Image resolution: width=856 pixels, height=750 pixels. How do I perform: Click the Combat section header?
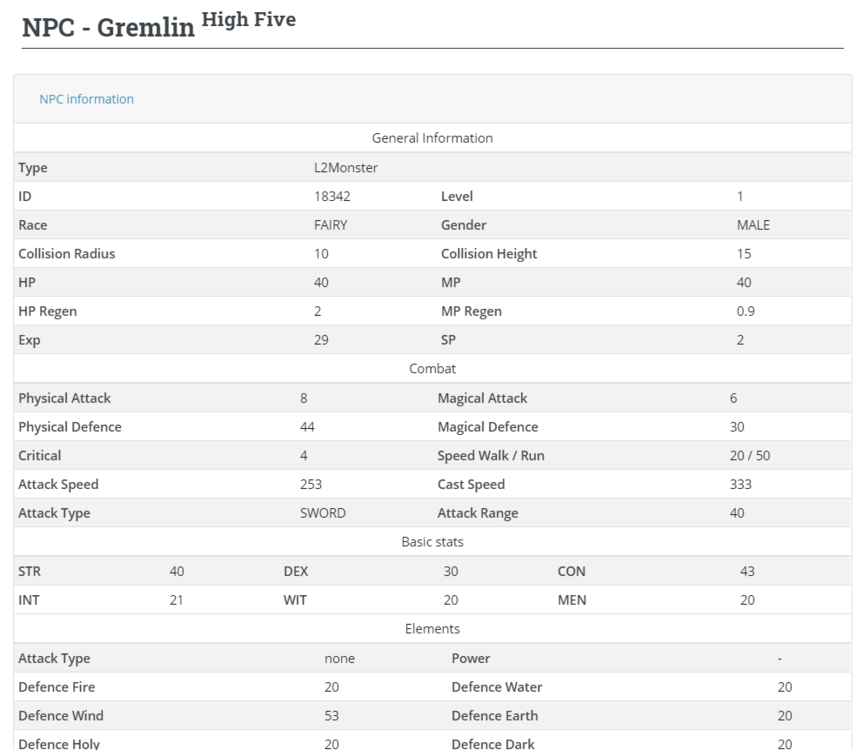pyautogui.click(x=432, y=369)
